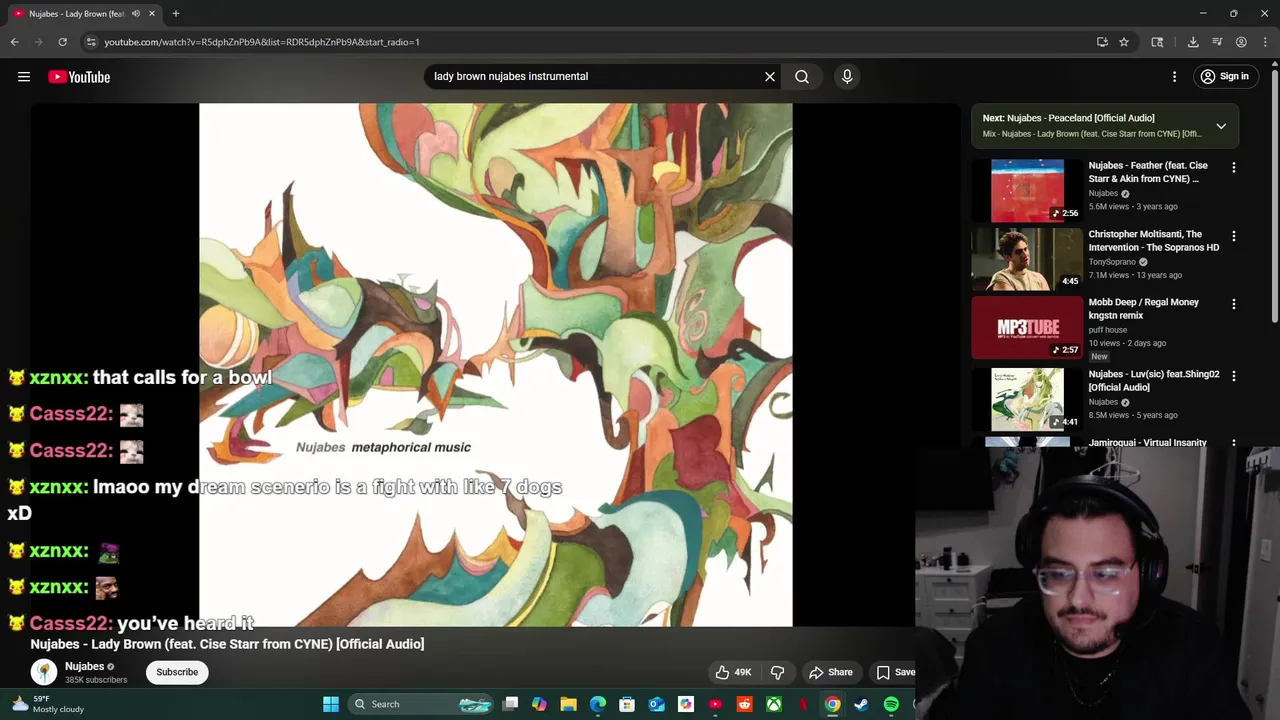Click the browser address bar URL
Screen dimensions: 1280x720
(x=262, y=42)
